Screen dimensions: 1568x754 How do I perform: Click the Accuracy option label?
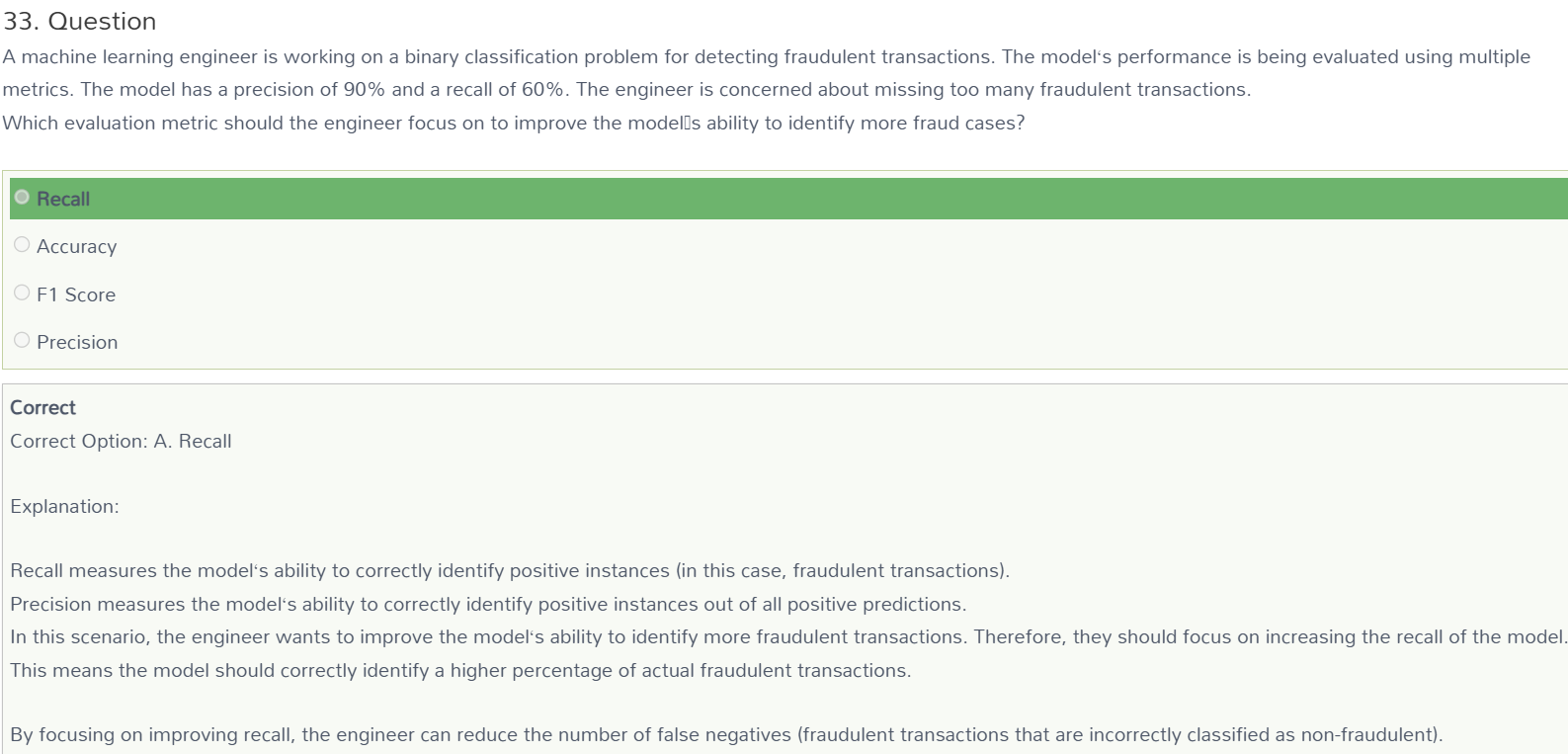[77, 247]
